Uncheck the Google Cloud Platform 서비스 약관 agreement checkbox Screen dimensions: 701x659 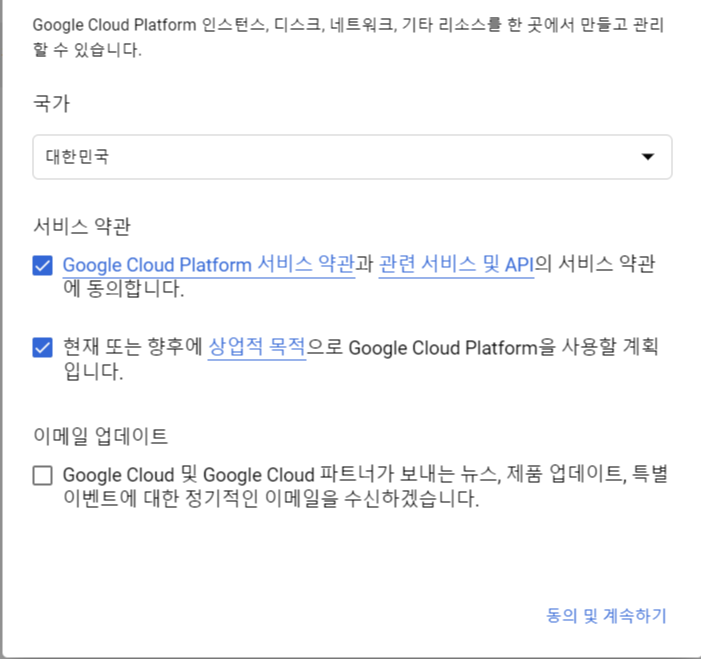42,265
